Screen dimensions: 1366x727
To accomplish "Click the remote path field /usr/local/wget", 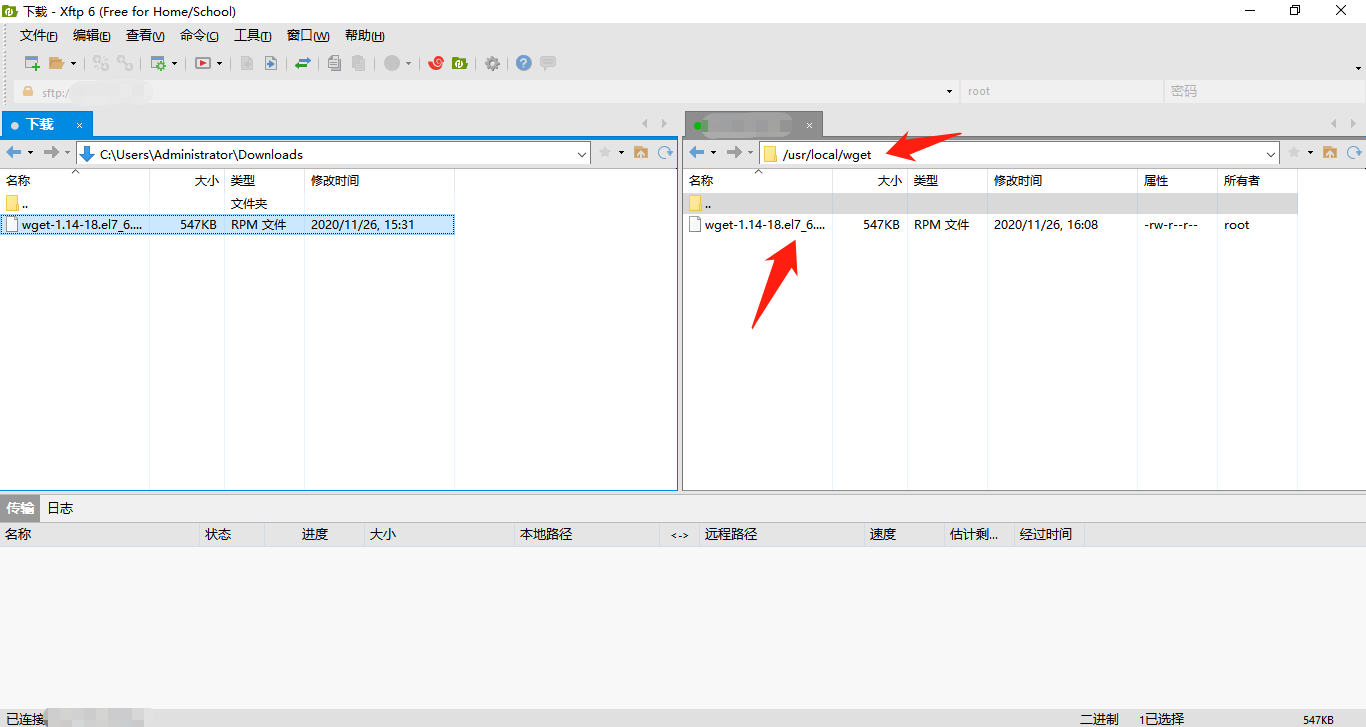I will click(x=1019, y=154).
